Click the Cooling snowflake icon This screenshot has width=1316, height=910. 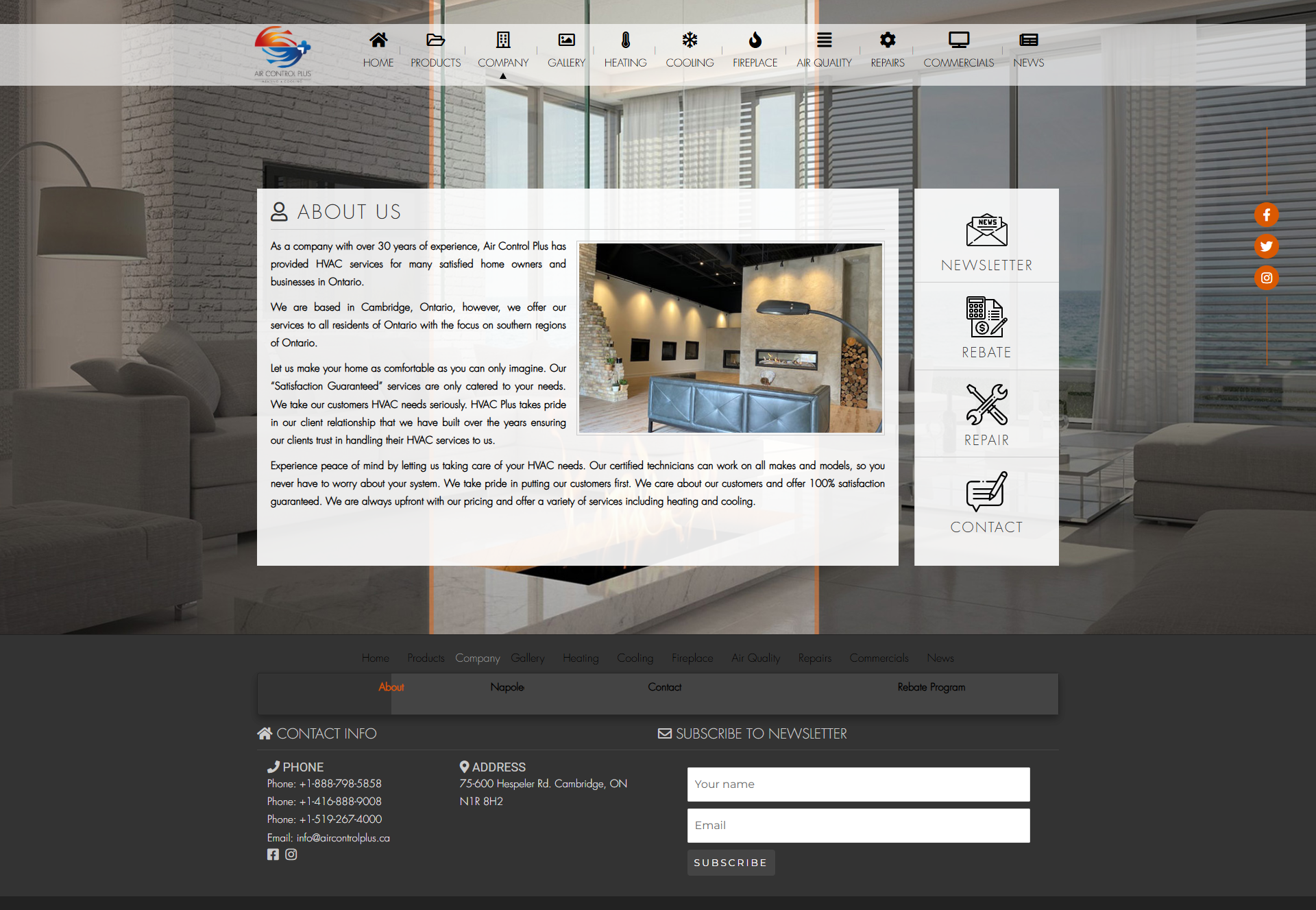(x=690, y=40)
